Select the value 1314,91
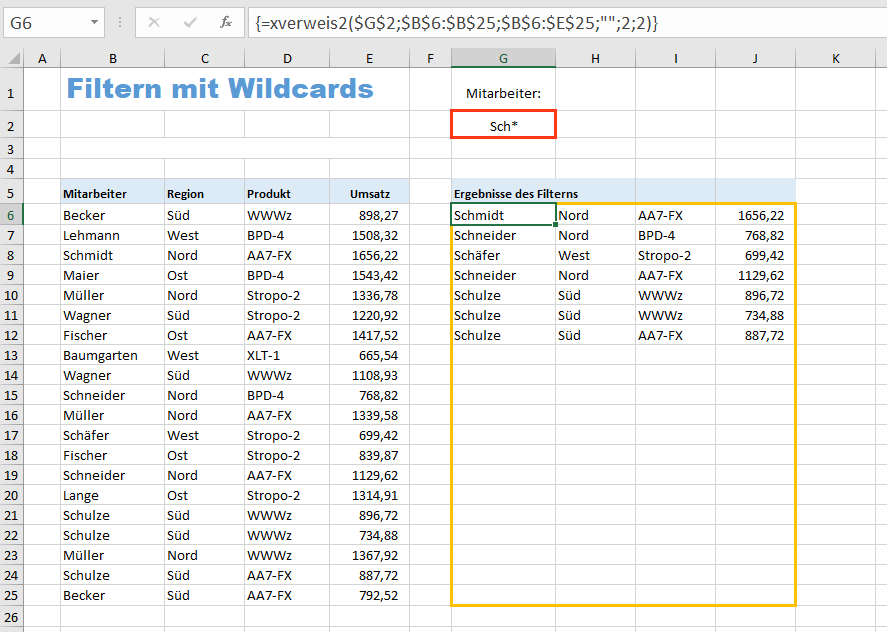The image size is (887, 632). pyautogui.click(x=369, y=496)
